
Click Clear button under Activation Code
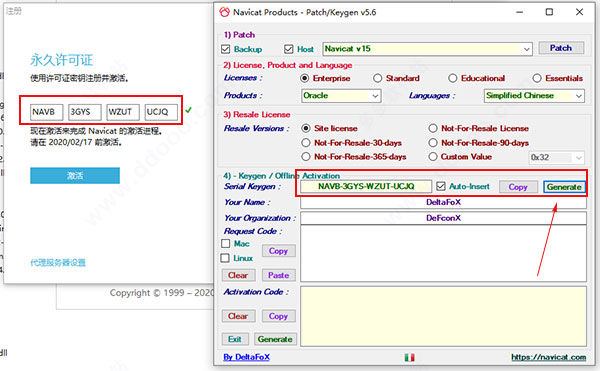click(x=238, y=316)
